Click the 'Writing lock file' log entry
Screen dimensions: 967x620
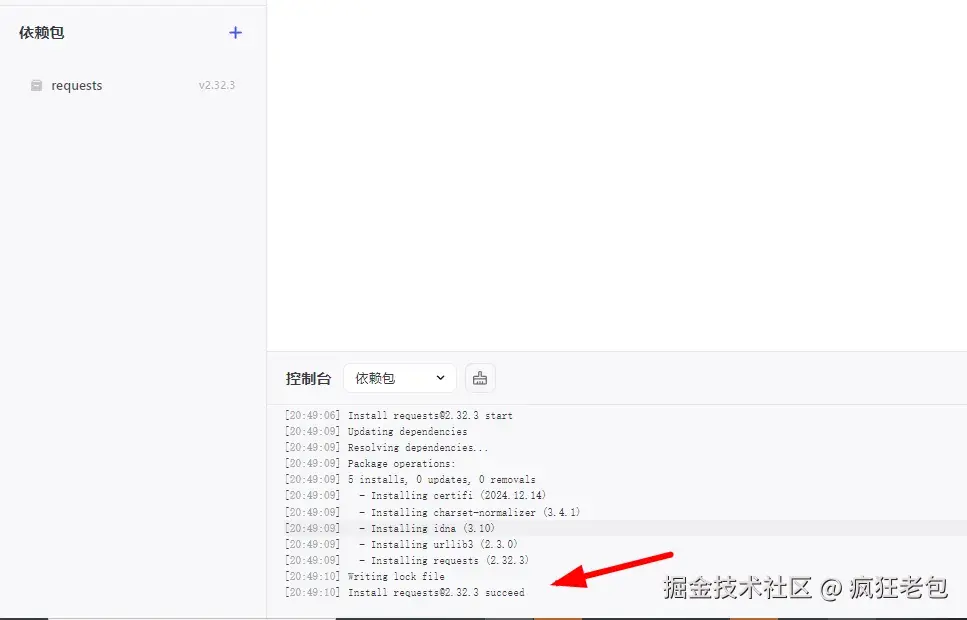[385, 576]
